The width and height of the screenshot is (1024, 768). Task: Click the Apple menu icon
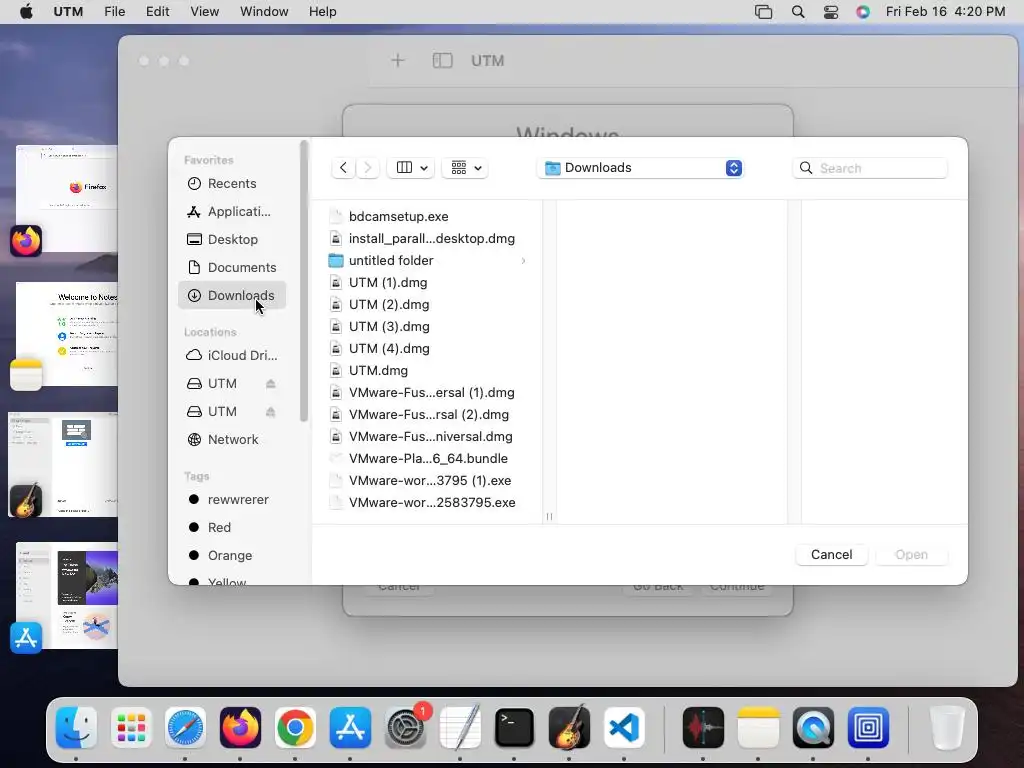[26, 11]
